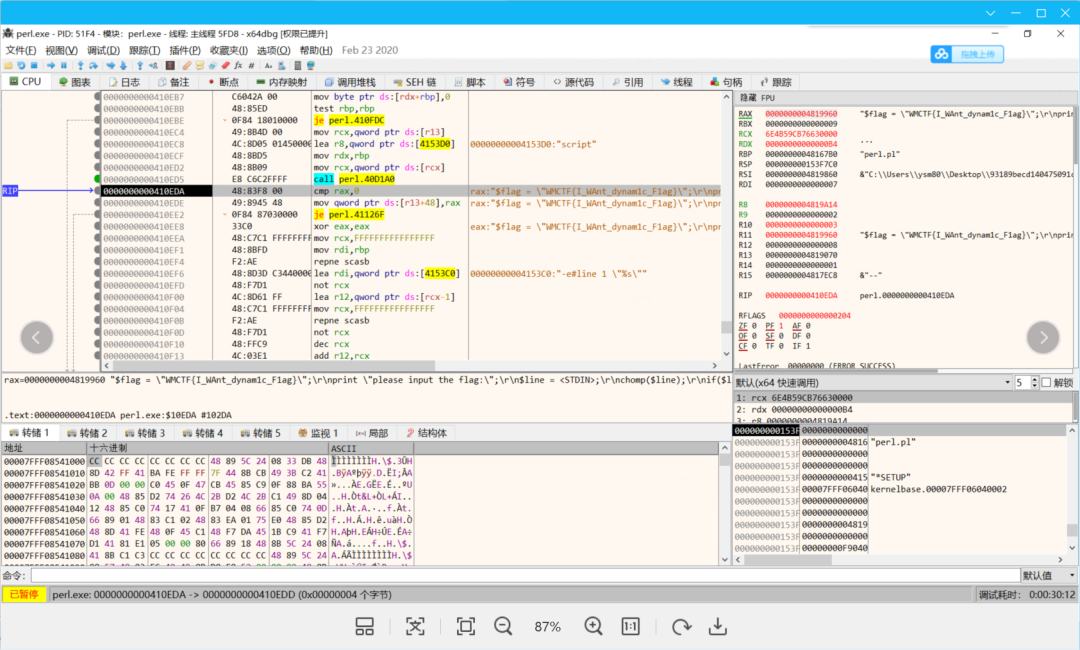The width and height of the screenshot is (1080, 650).
Task: Click the restart program toolbar icon
Action: click(21, 65)
